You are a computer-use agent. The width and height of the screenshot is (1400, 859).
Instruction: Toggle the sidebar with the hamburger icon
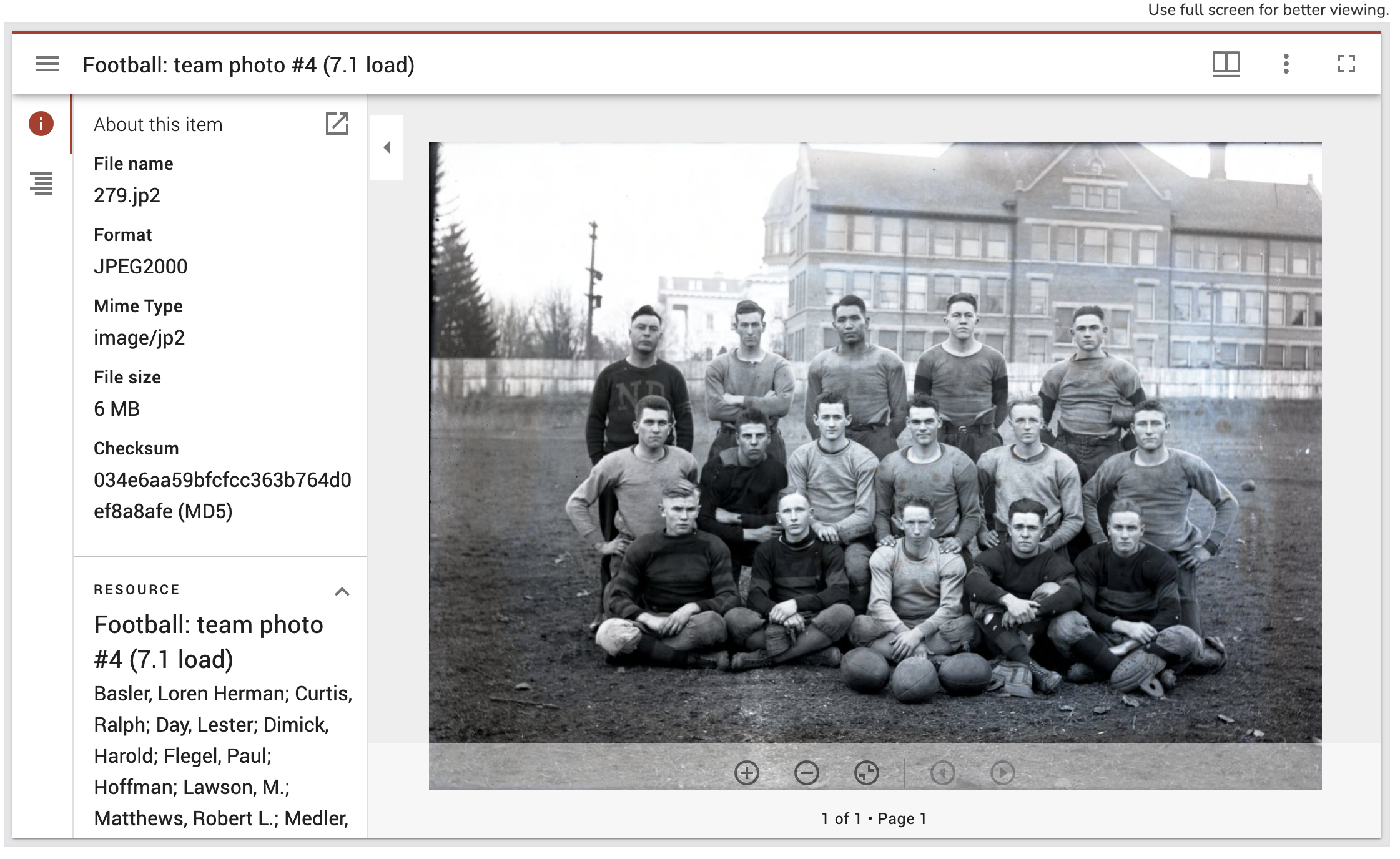tap(47, 64)
